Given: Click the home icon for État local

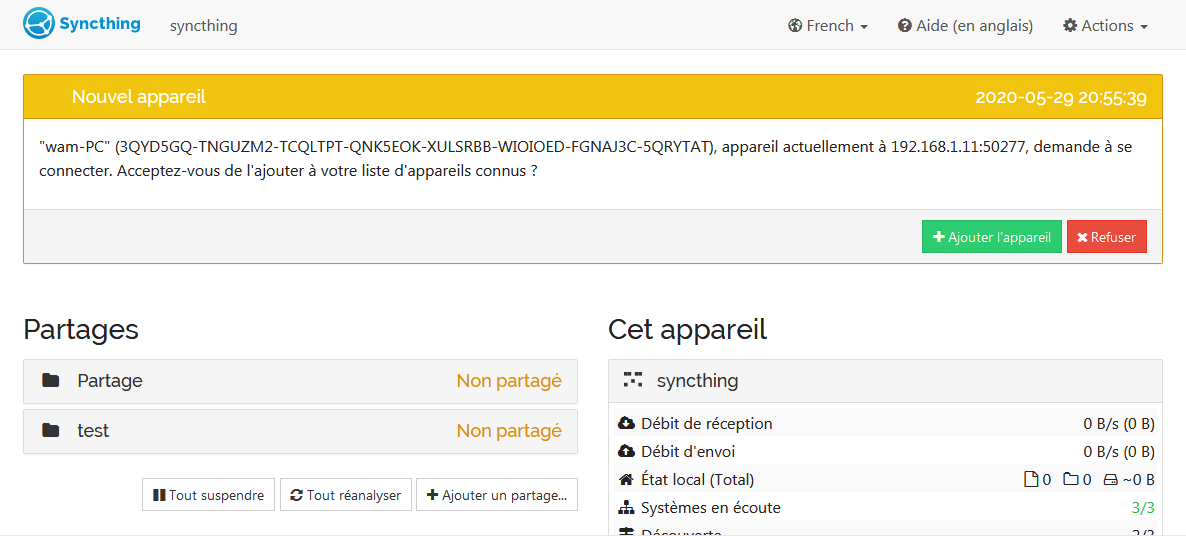Looking at the screenshot, I should [627, 480].
